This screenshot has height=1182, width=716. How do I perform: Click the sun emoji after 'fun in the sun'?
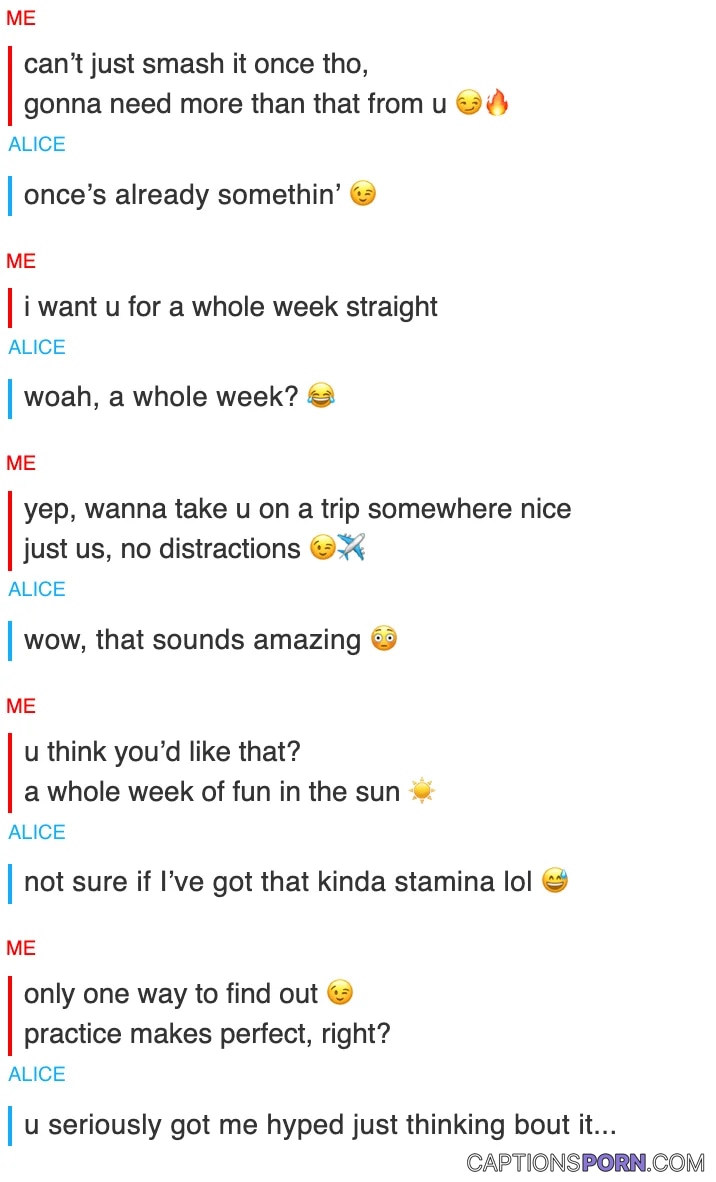[x=421, y=791]
